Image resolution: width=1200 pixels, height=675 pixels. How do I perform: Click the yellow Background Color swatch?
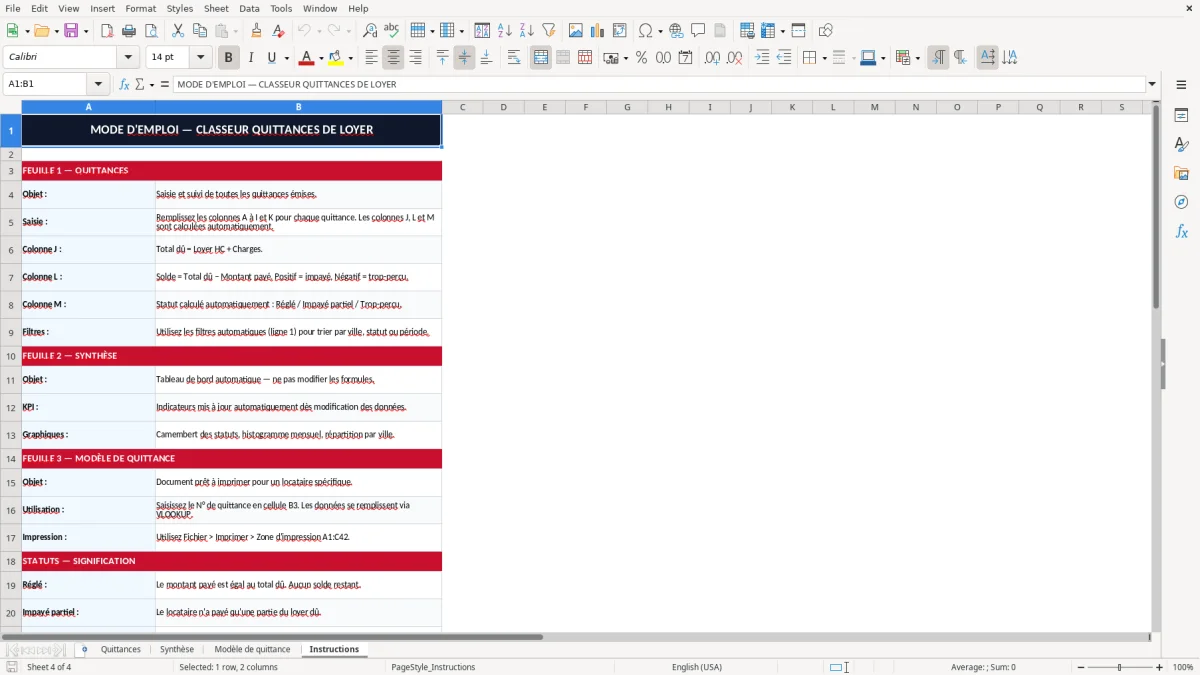[x=336, y=58]
